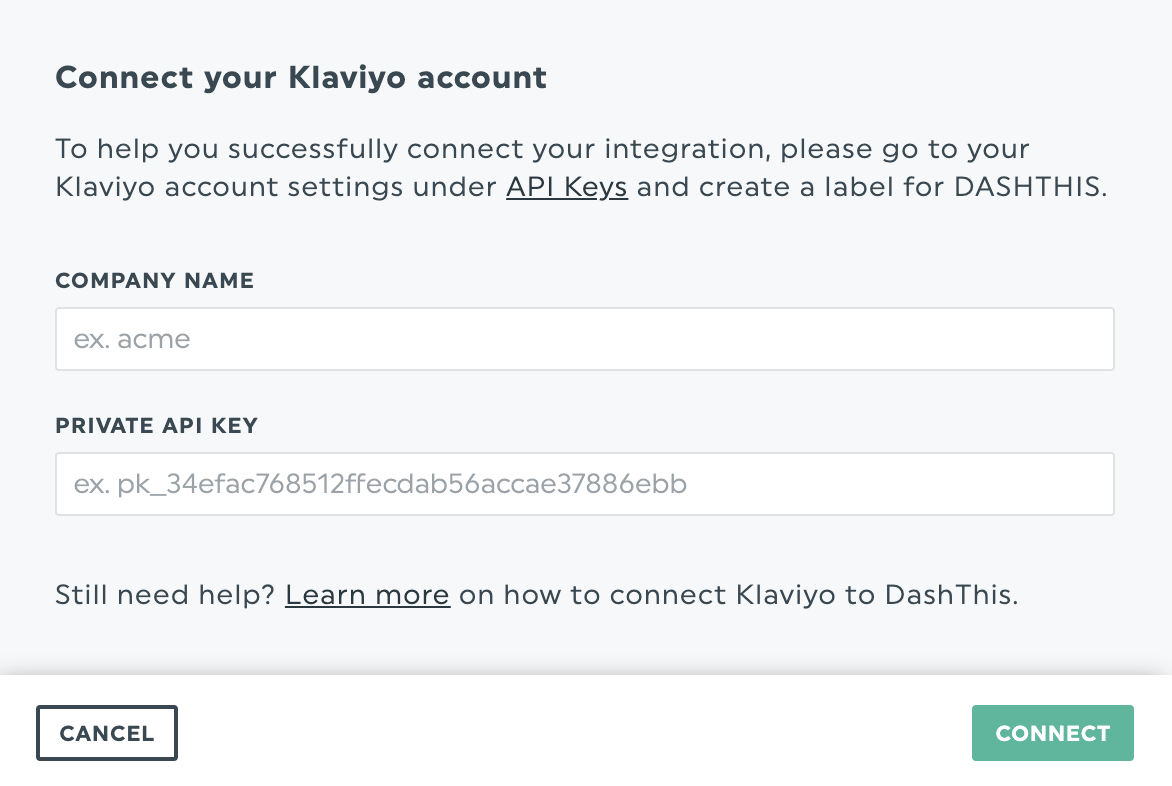
Task: Navigate to Klaviyo help via Learn more
Action: click(x=367, y=594)
